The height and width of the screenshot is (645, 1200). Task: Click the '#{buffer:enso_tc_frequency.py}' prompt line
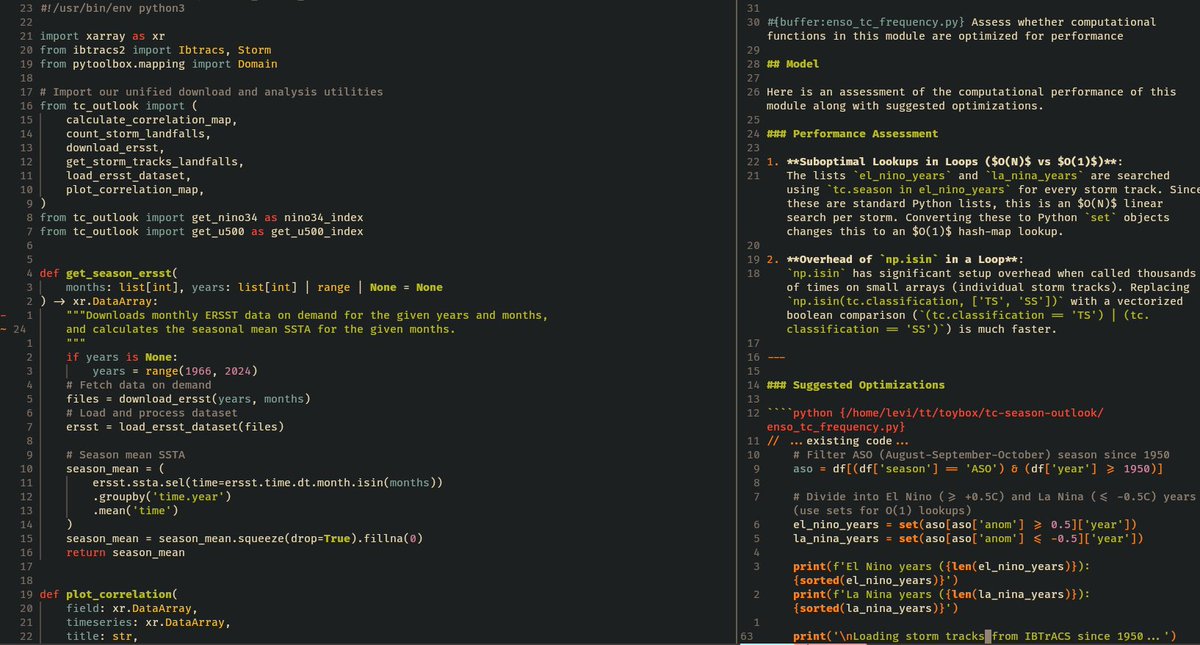pyautogui.click(x=961, y=28)
